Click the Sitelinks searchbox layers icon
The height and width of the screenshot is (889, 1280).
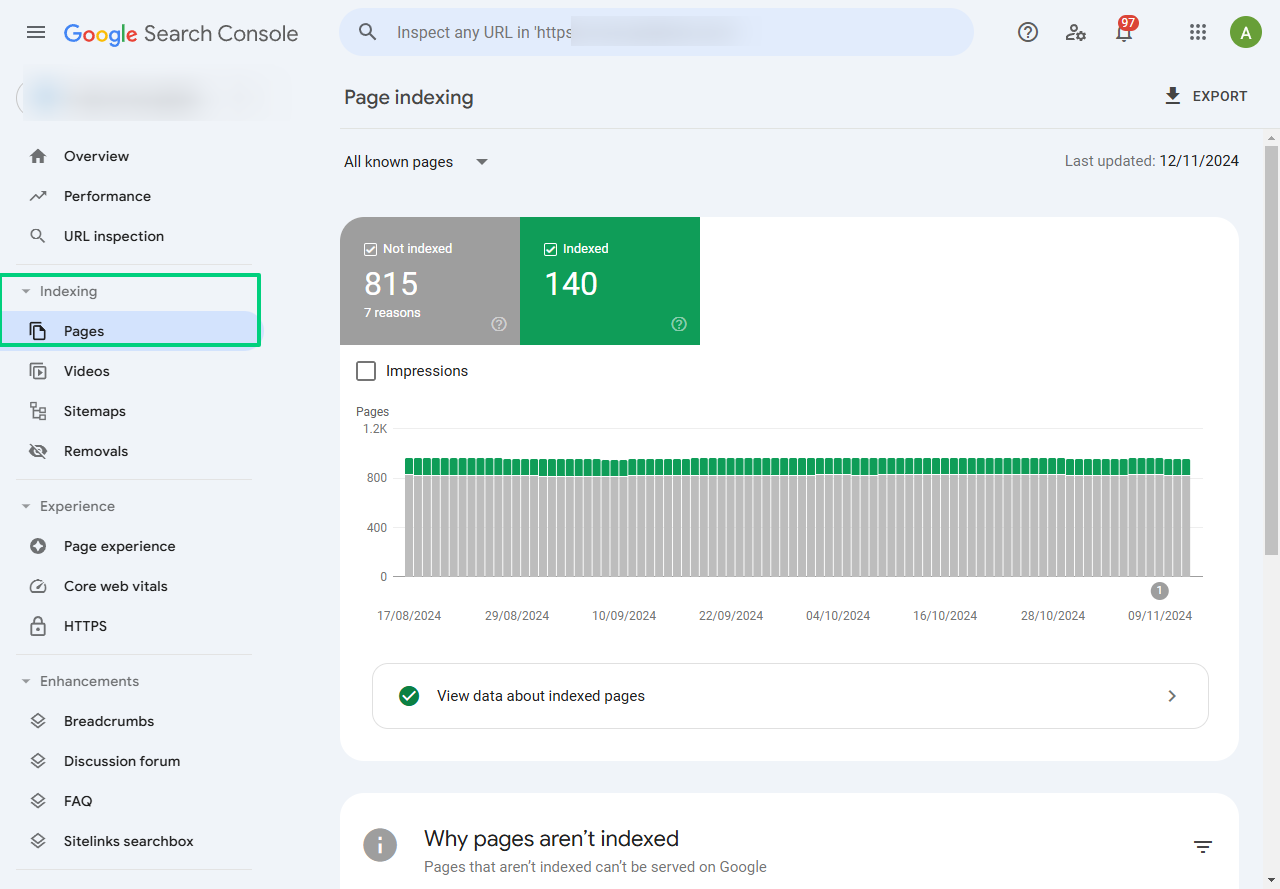(38, 841)
